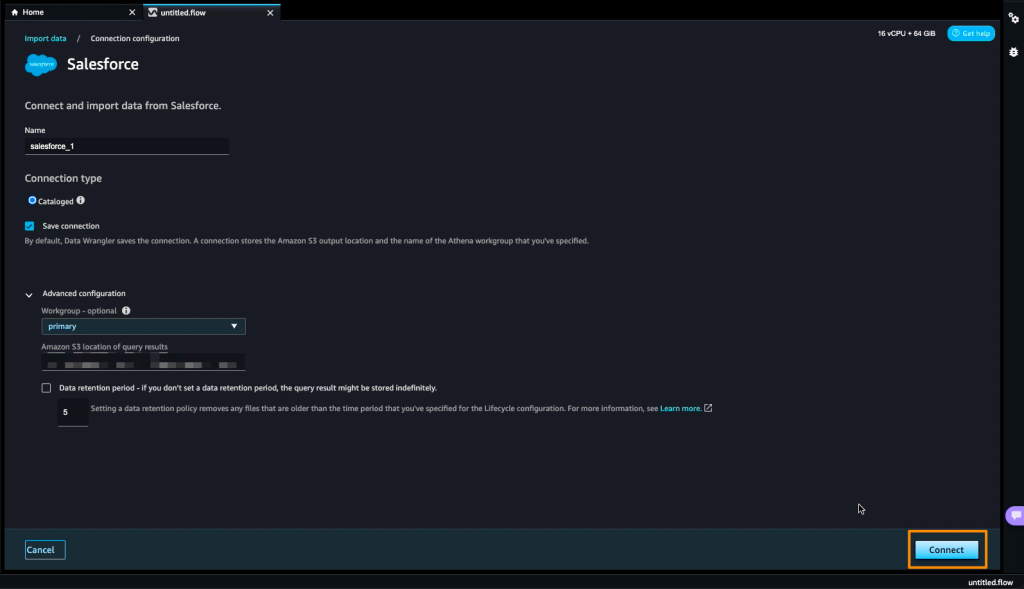Click info icon next to Cataloged

(81, 201)
